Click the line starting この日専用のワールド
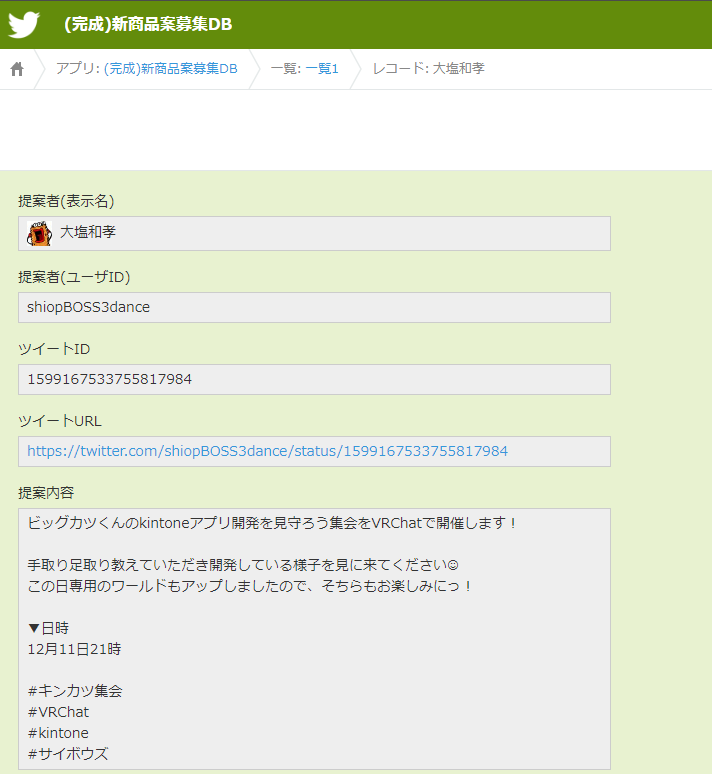Image resolution: width=712 pixels, height=774 pixels. [249, 586]
